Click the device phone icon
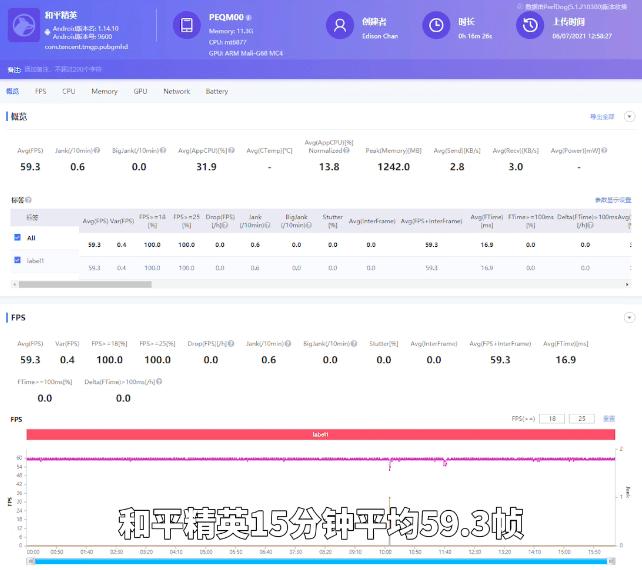 [x=187, y=25]
